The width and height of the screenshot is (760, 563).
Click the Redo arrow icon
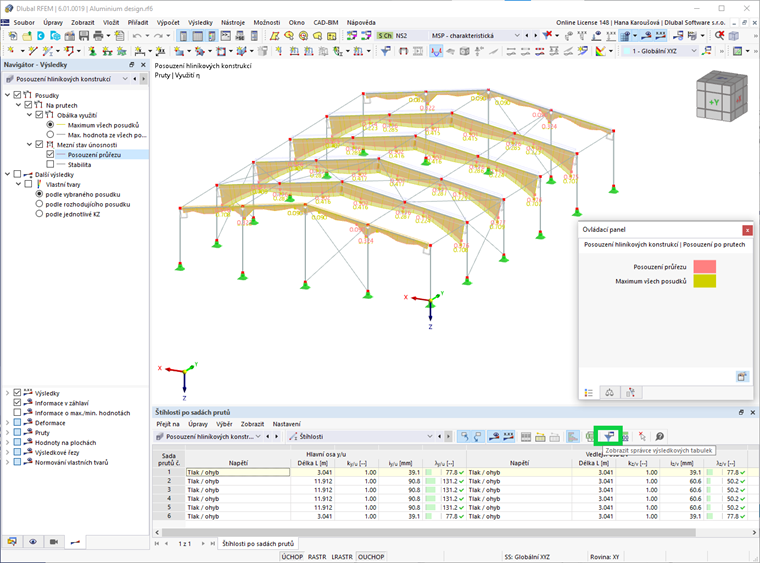click(158, 35)
